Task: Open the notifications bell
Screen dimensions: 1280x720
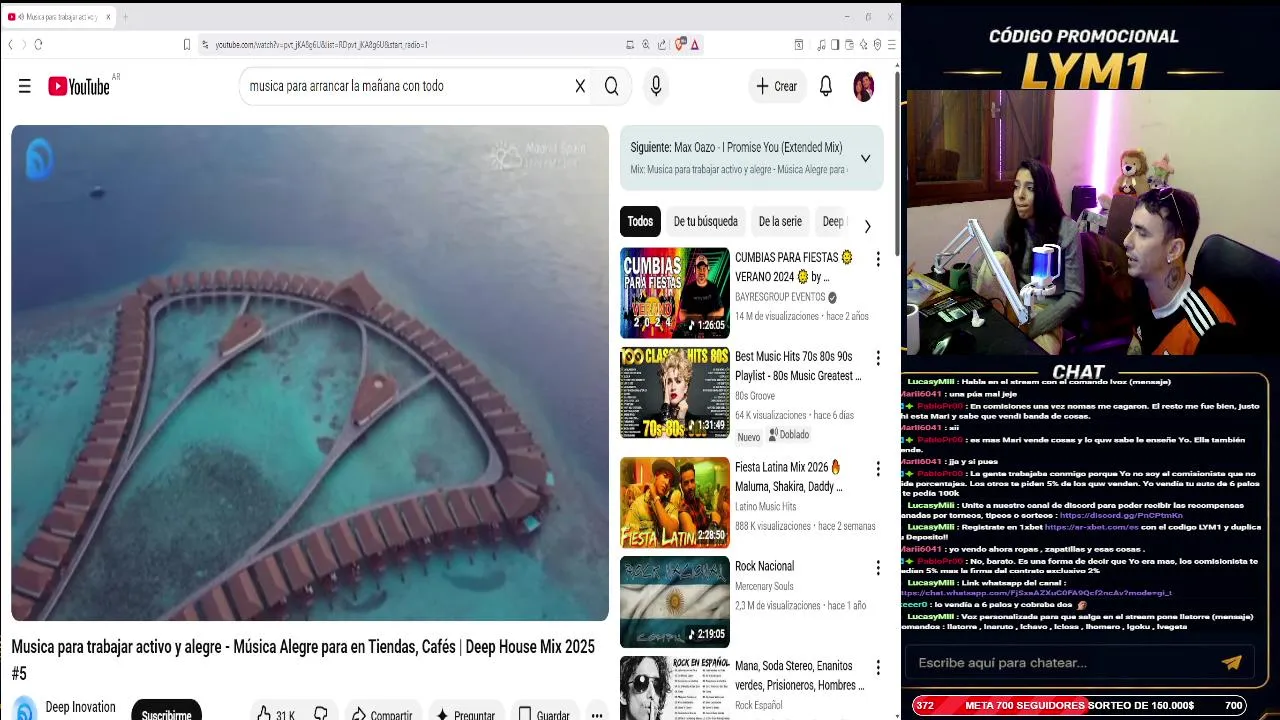Action: 826,86
